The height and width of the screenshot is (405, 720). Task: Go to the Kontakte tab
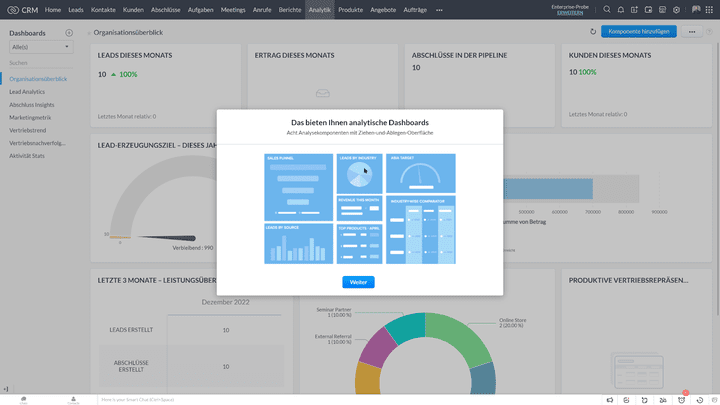pyautogui.click(x=103, y=10)
